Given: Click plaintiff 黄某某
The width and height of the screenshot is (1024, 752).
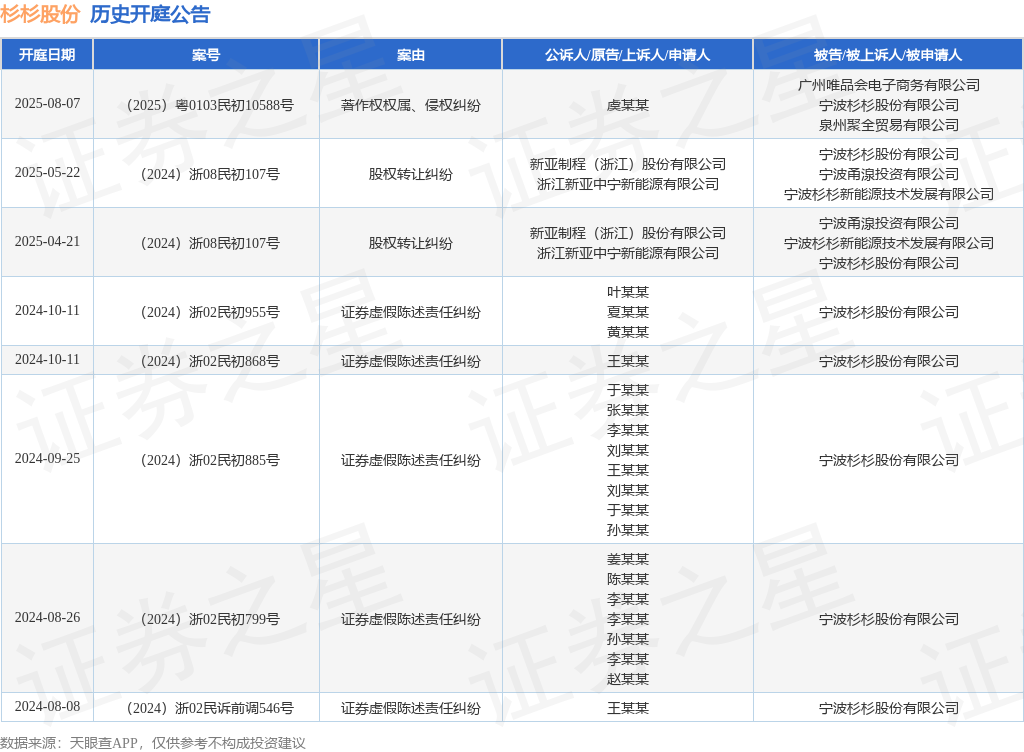Looking at the screenshot, I should coord(628,332).
